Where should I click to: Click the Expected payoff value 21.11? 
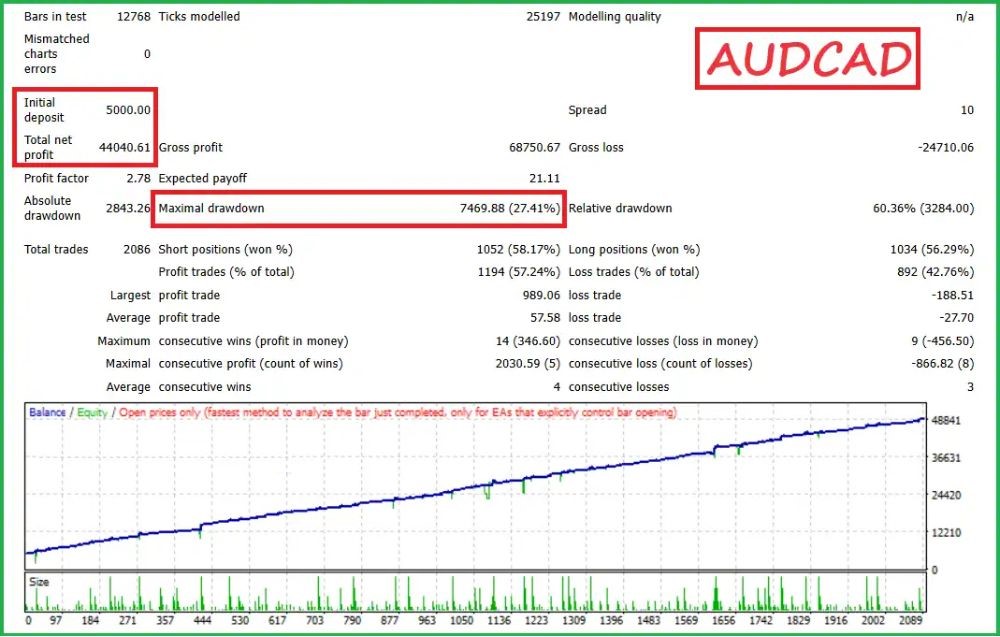click(x=544, y=179)
